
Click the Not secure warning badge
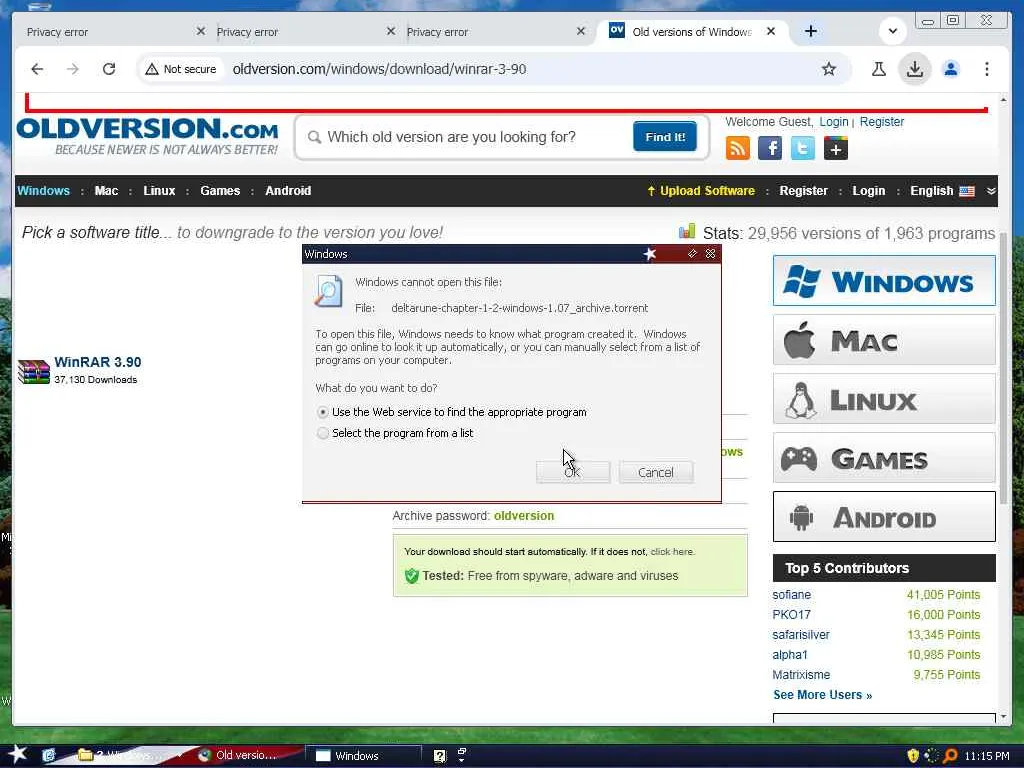(181, 69)
